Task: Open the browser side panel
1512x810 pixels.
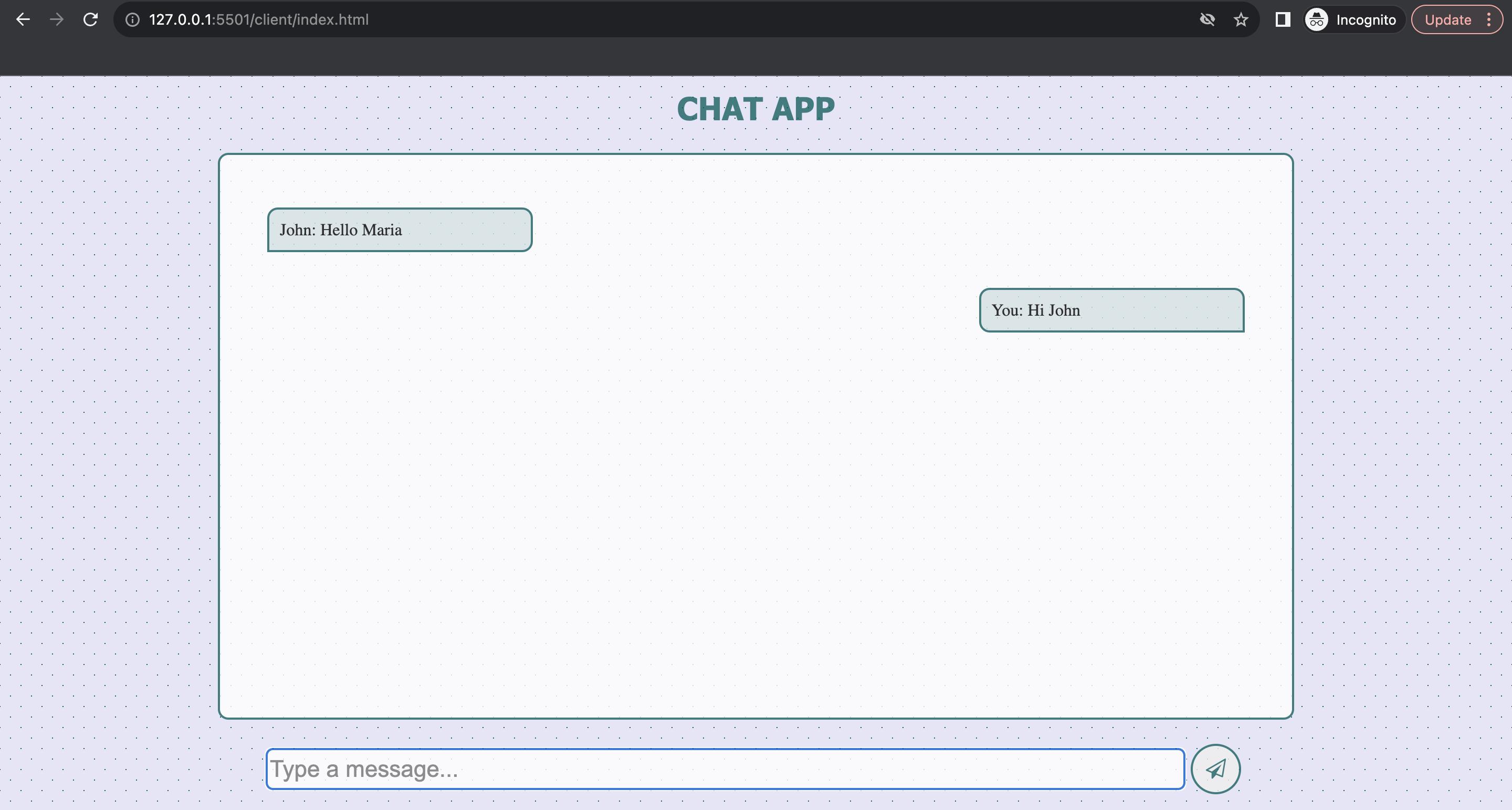Action: 1283,19
